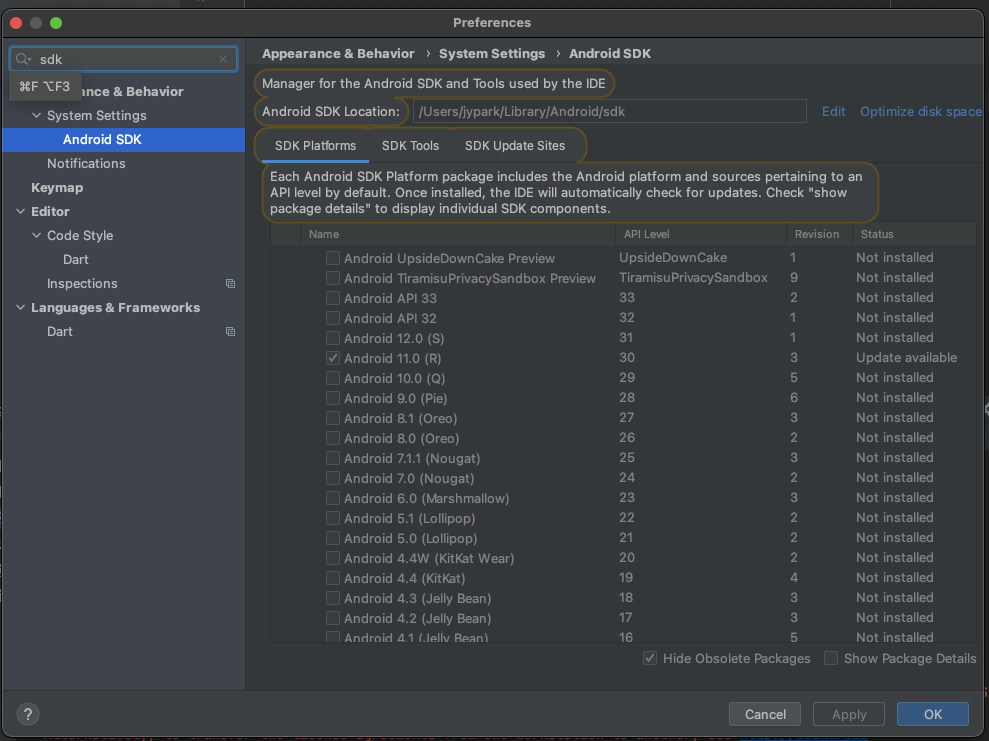This screenshot has width=989, height=741.
Task: Toggle Hide Obsolete Packages checkbox
Action: 650,658
